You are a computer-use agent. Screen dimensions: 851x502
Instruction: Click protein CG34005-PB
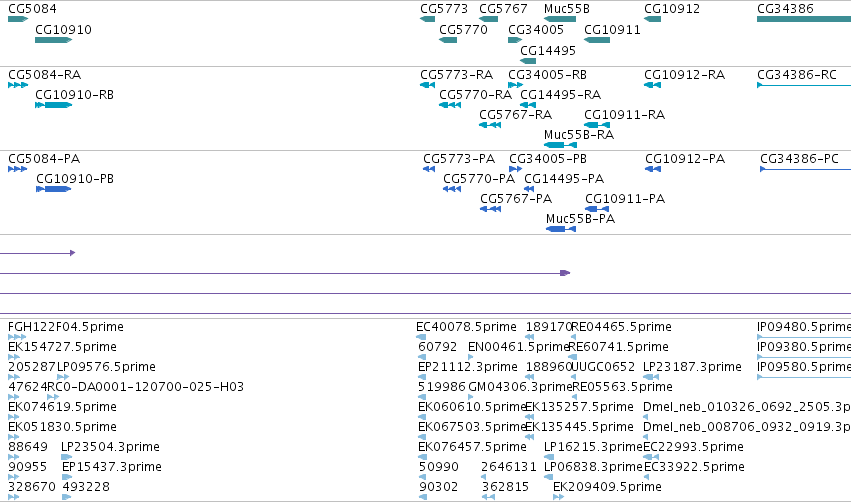[x=548, y=159]
